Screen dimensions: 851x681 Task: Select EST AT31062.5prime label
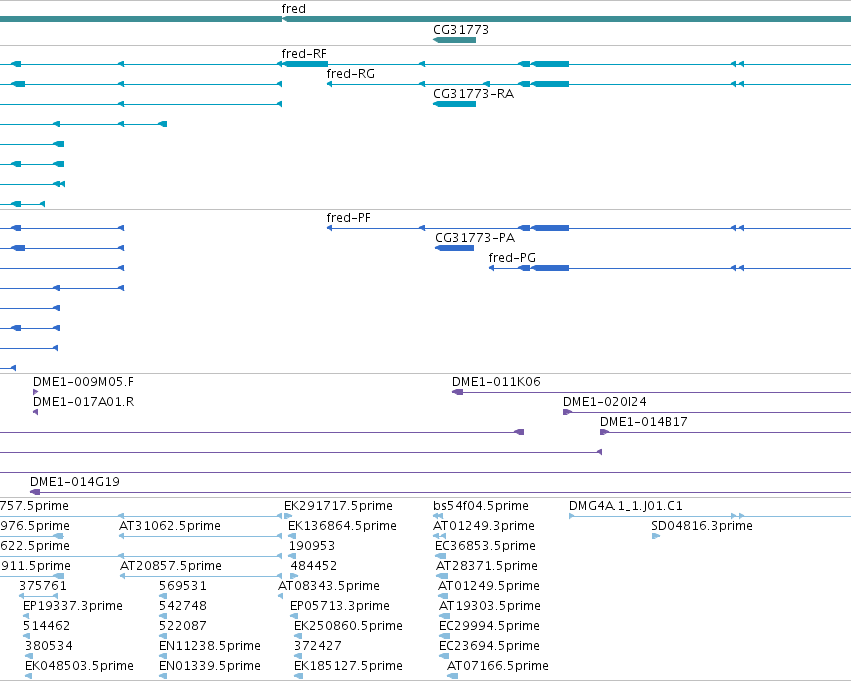point(170,525)
